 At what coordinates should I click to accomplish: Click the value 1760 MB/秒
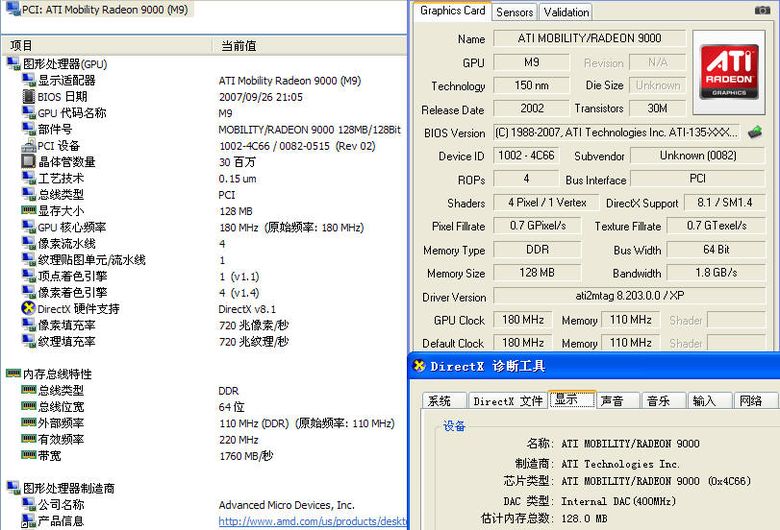point(246,456)
